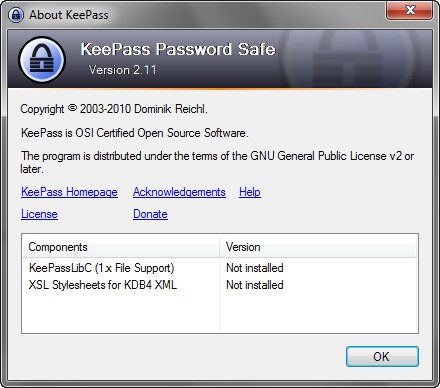440x388 pixels.
Task: Open the KeePass Homepage link
Action: coord(69,192)
